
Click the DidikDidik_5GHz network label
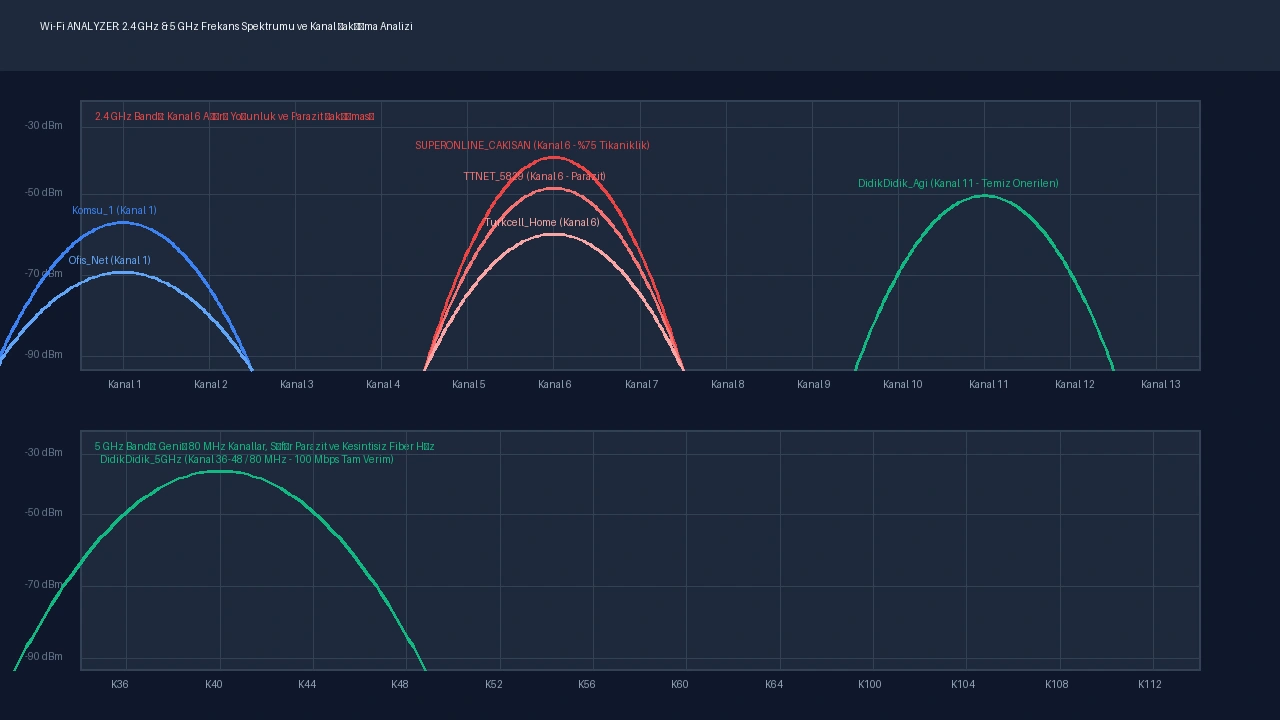pyautogui.click(x=247, y=459)
